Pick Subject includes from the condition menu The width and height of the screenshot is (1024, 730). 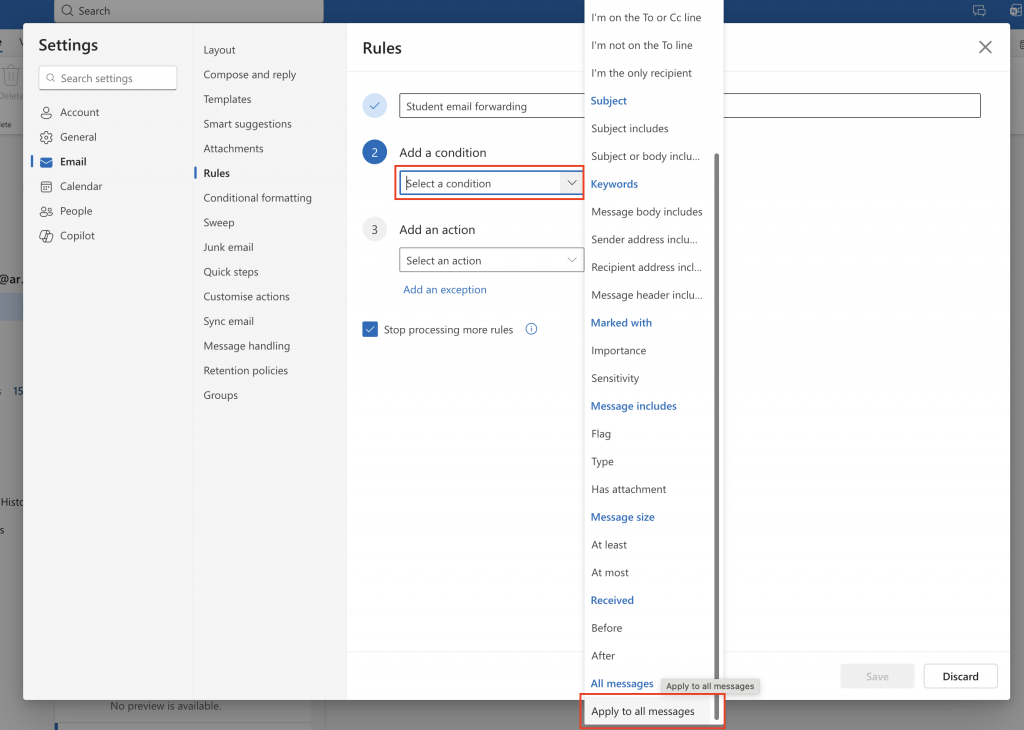coord(628,128)
